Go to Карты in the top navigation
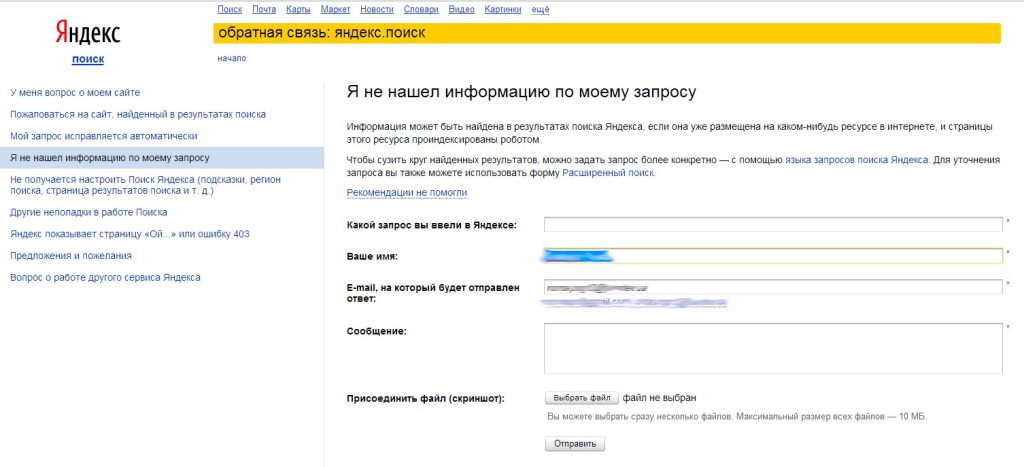 pos(298,9)
